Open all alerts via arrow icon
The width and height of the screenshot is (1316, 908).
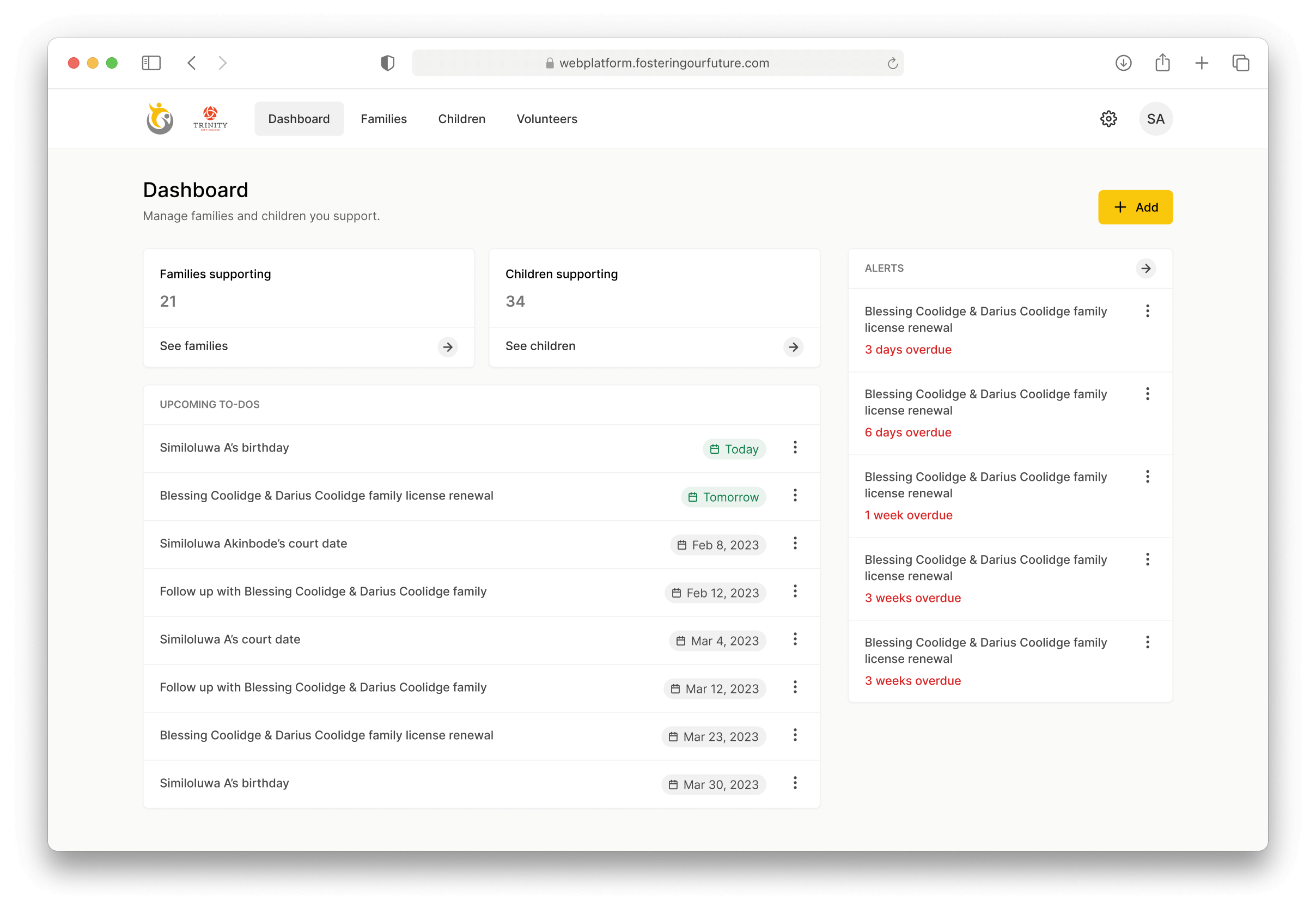pyautogui.click(x=1146, y=269)
